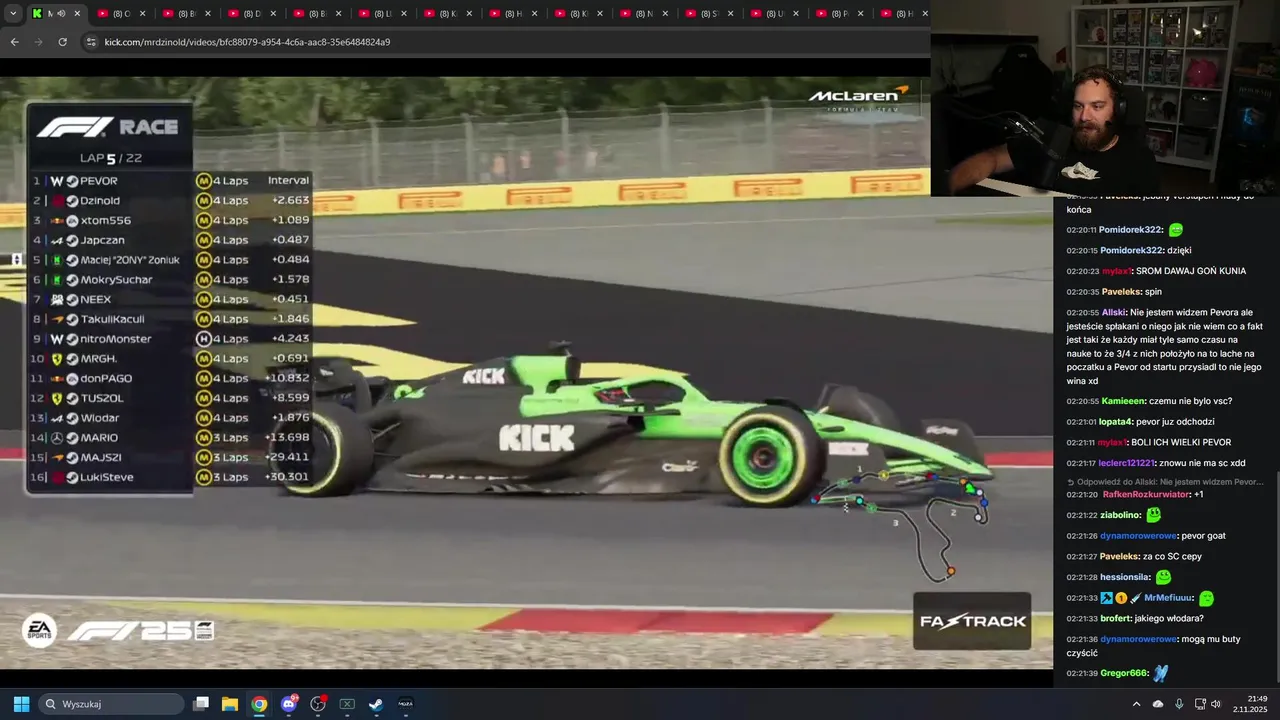Screen dimensions: 1280x720
Task: Open Discord from the taskbar
Action: (x=289, y=704)
